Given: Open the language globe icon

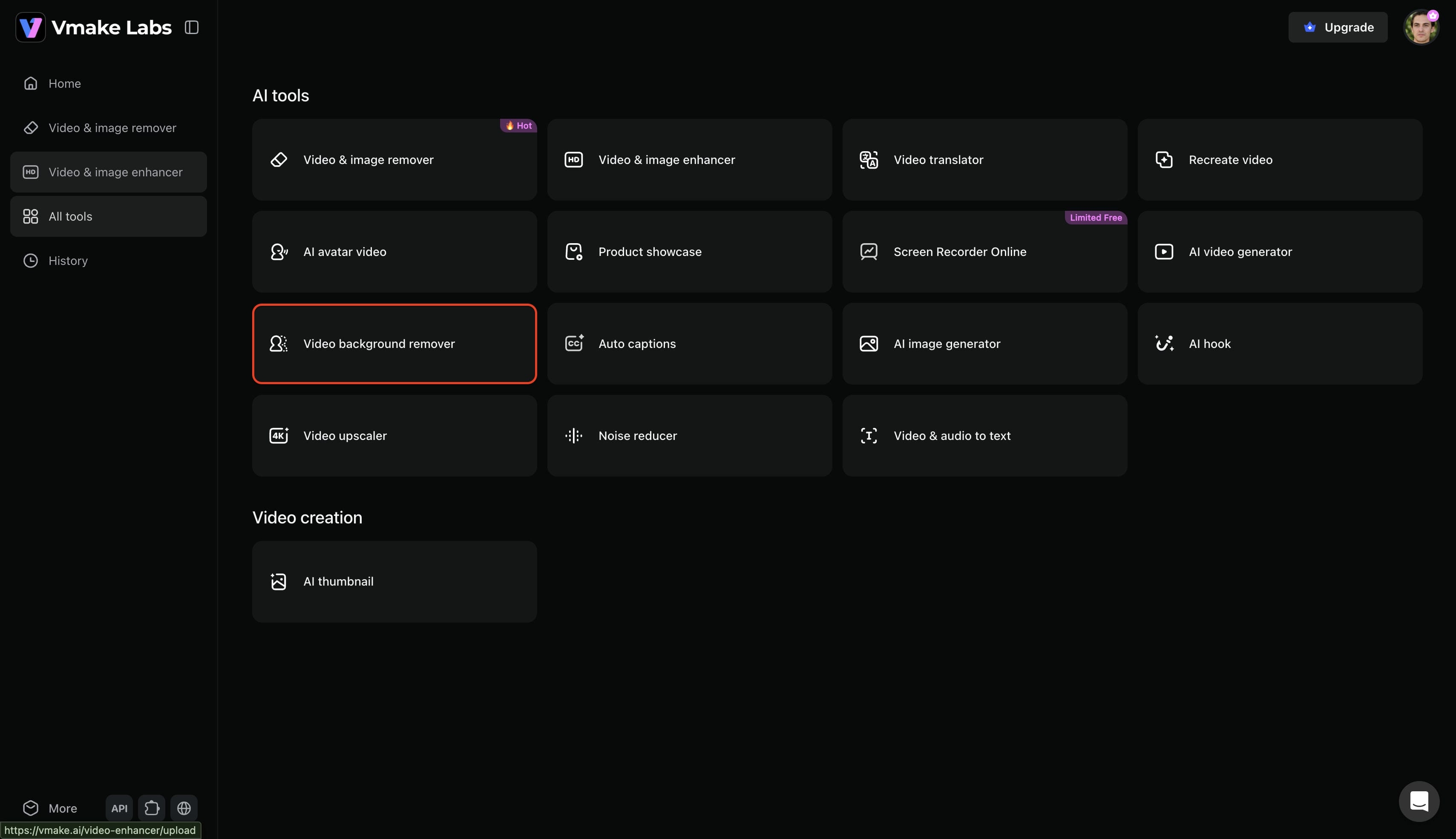Looking at the screenshot, I should click(184, 808).
